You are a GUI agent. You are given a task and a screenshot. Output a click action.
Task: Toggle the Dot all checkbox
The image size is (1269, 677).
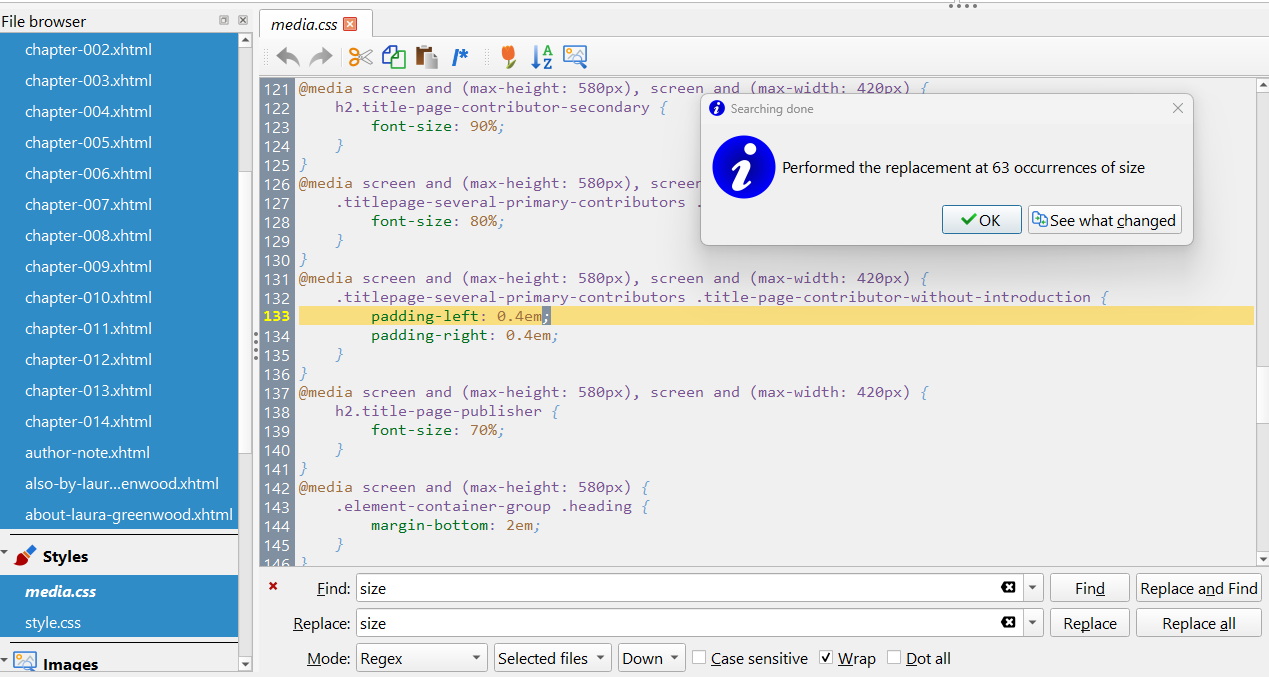(x=894, y=658)
